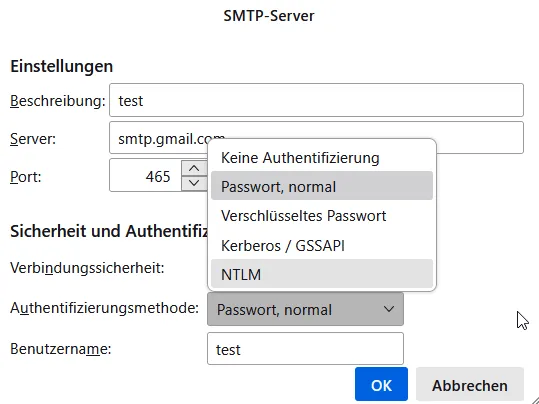Click the Benutzername label
The height and width of the screenshot is (404, 539).
60,349
